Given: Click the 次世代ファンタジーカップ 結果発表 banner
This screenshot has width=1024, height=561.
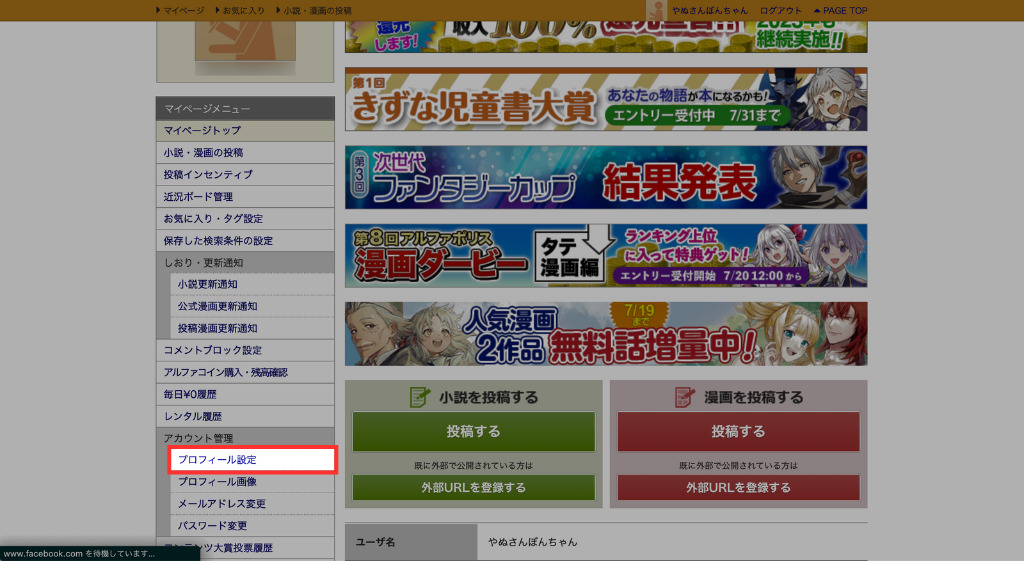Looking at the screenshot, I should click(x=606, y=178).
